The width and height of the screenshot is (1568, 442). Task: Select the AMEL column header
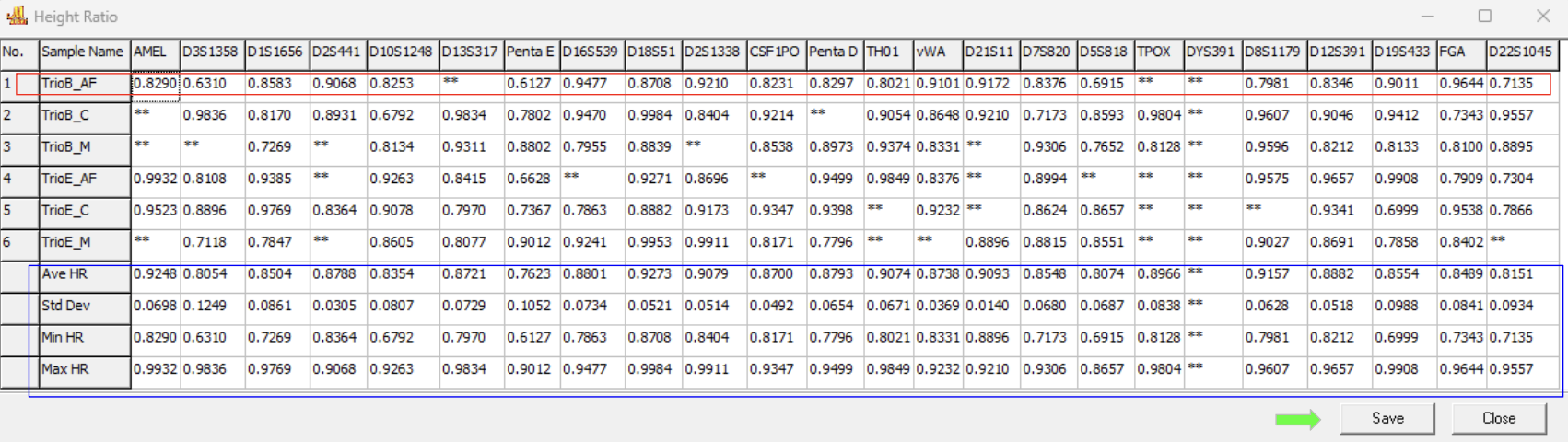[155, 52]
